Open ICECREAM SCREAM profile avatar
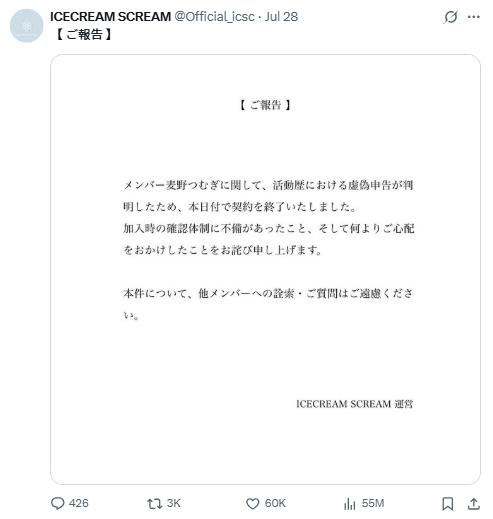This screenshot has height=519, width=493. pos(27,26)
